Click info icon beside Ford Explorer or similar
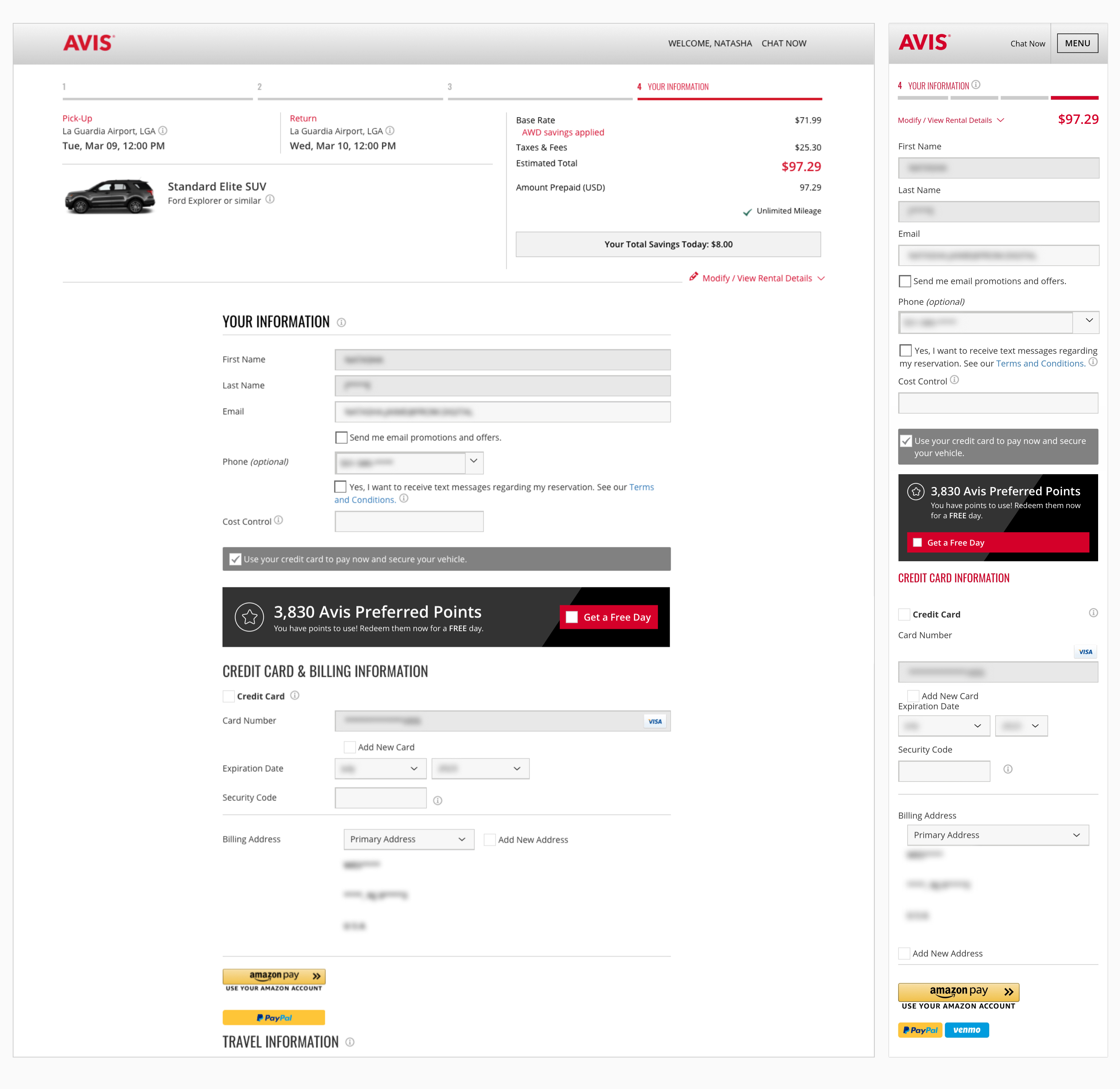The width and height of the screenshot is (1120, 1089). tap(270, 200)
